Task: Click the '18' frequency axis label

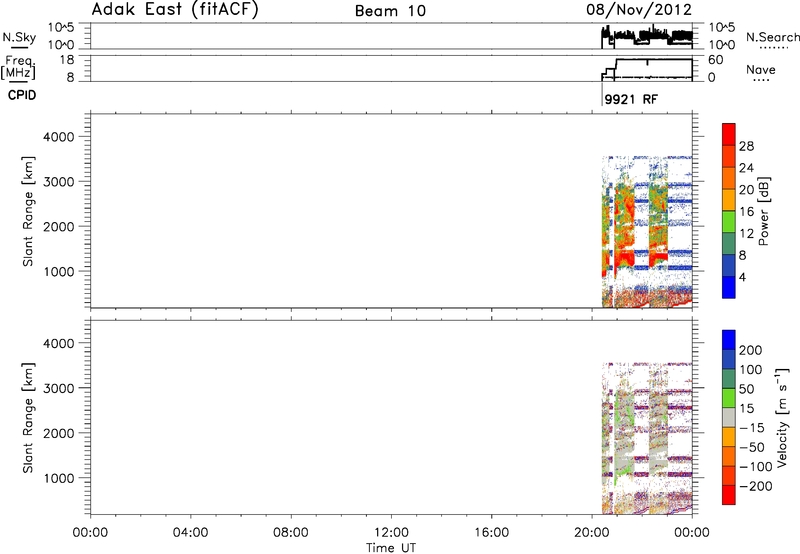Action: [67, 60]
